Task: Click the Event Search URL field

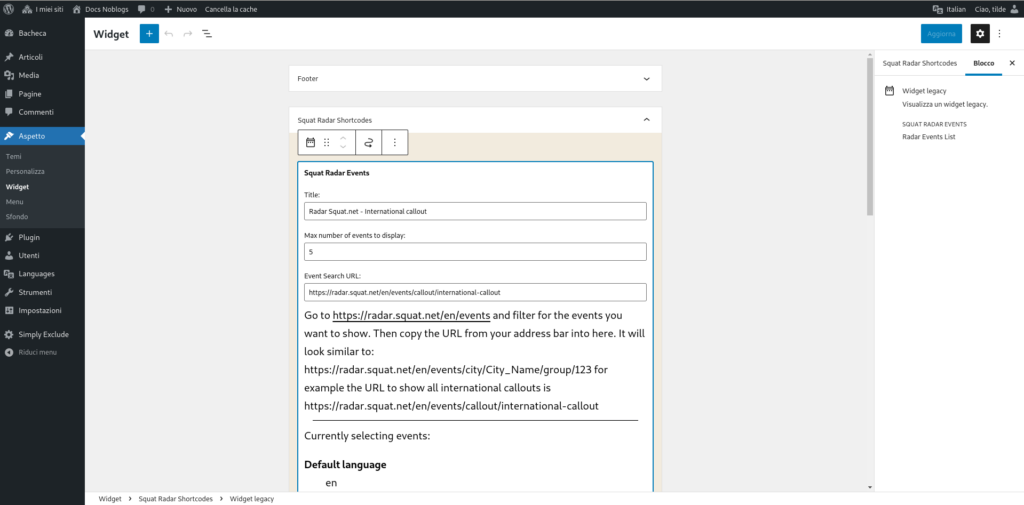Action: [475, 292]
